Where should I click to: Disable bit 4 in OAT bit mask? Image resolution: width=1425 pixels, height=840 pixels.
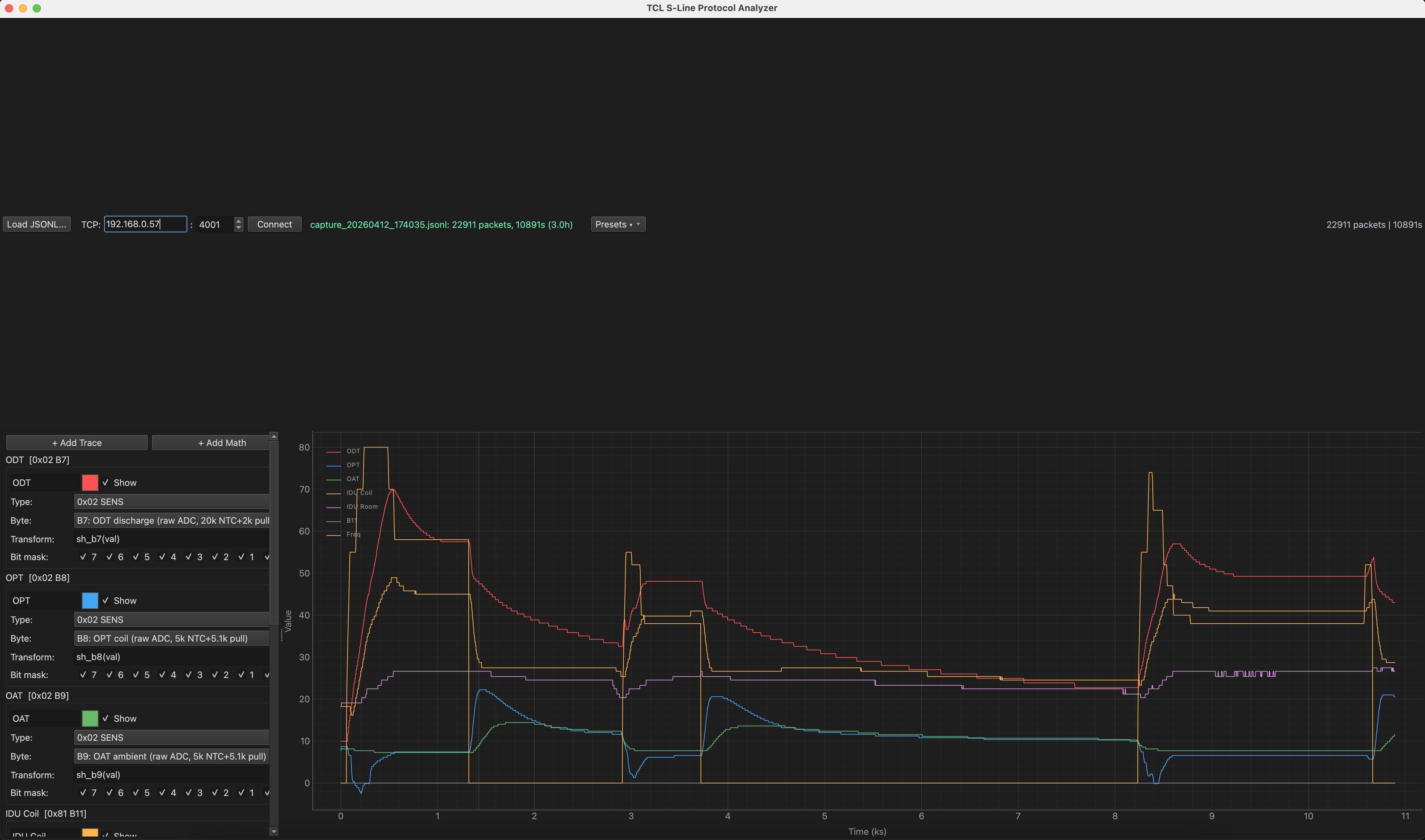tap(163, 792)
